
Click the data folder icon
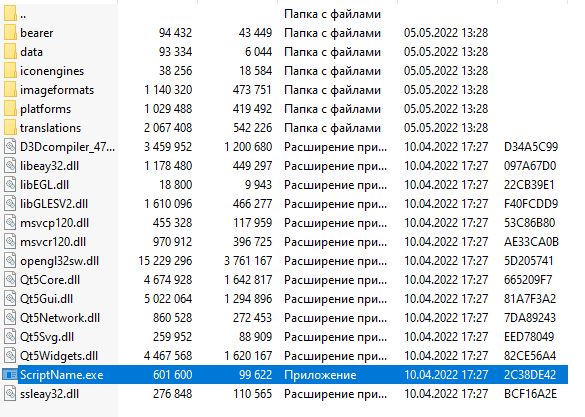coord(10,52)
